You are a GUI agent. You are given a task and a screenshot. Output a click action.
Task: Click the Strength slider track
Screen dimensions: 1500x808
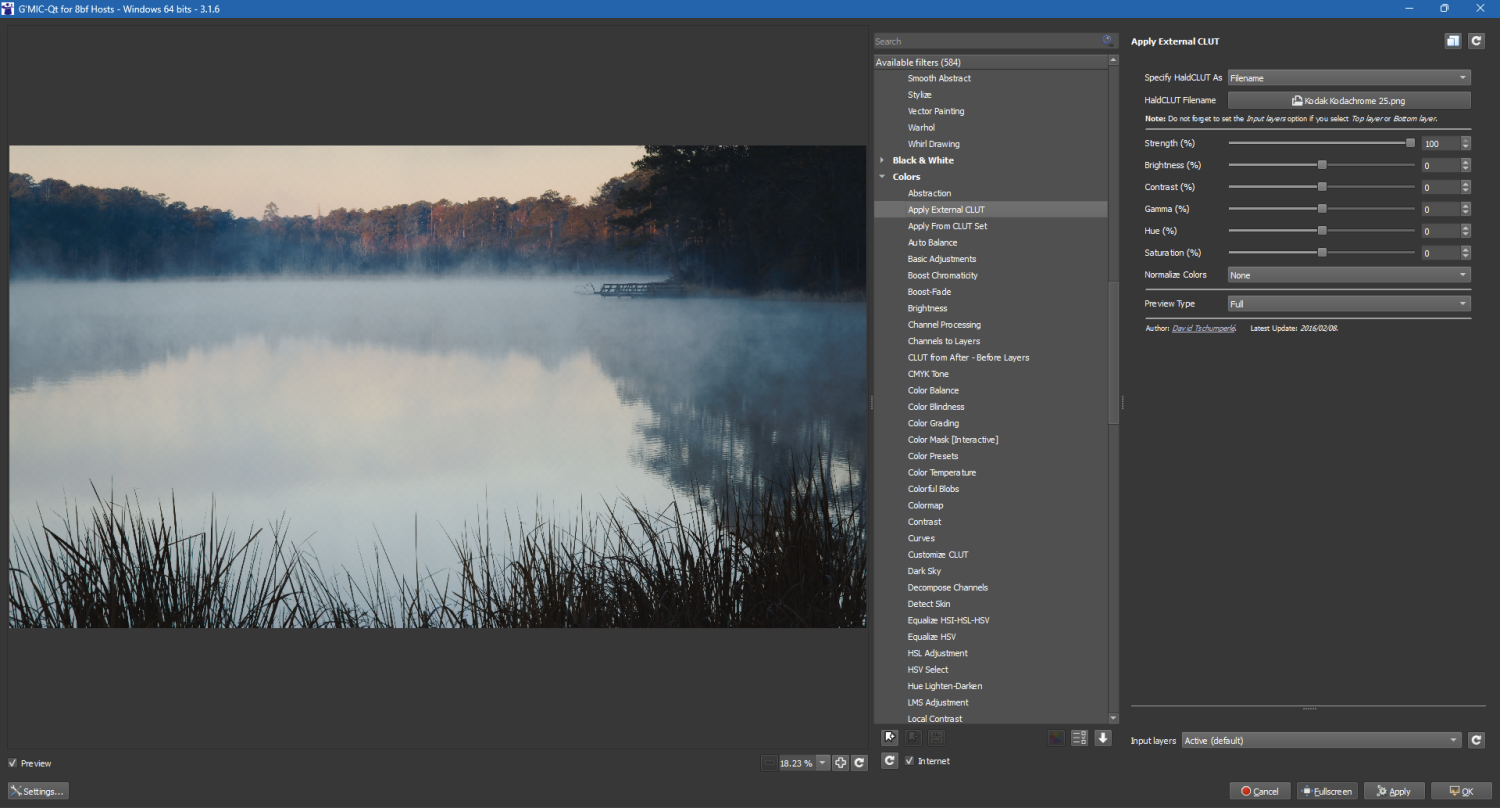pos(1320,143)
